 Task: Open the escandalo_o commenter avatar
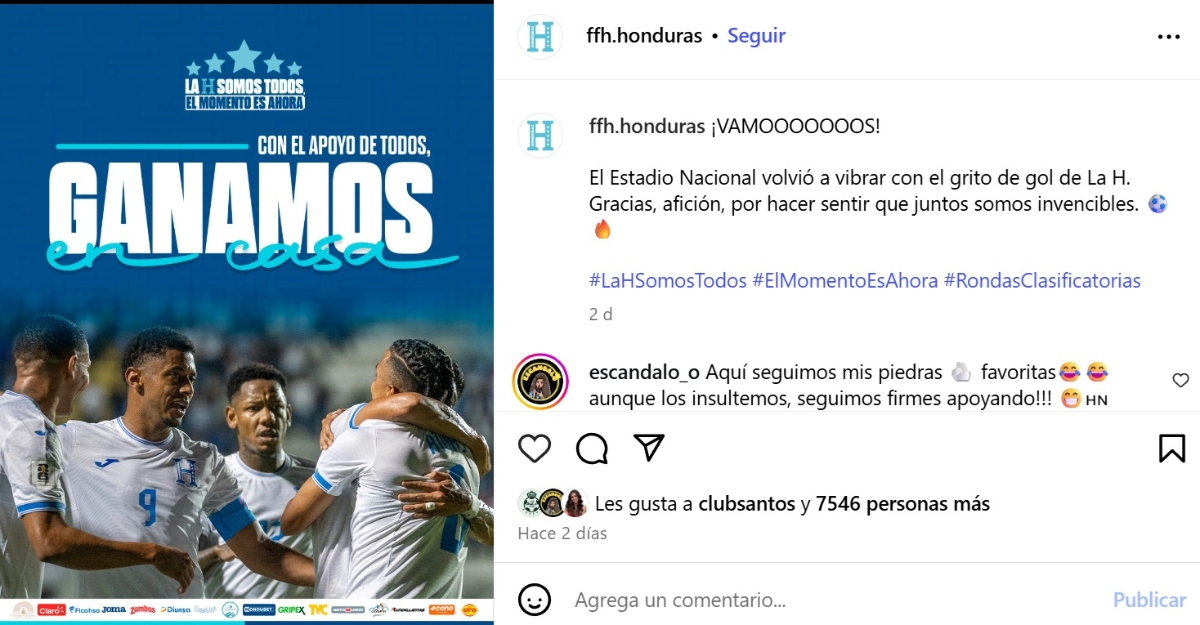click(540, 382)
